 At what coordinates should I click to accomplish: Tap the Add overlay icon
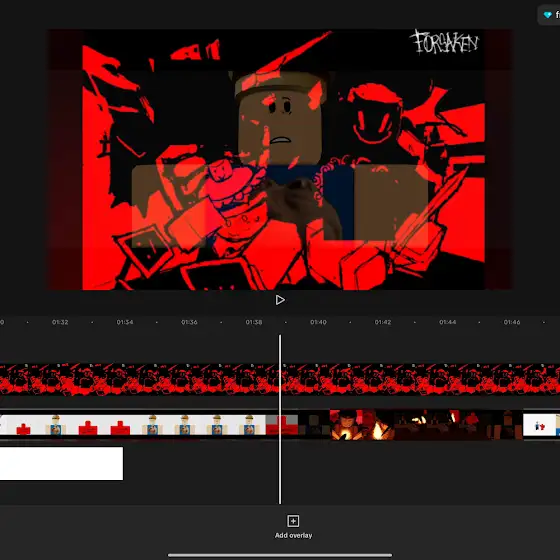tap(293, 521)
